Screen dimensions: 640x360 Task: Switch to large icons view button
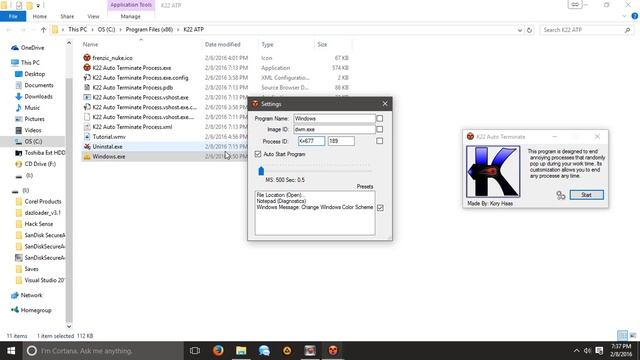633,336
